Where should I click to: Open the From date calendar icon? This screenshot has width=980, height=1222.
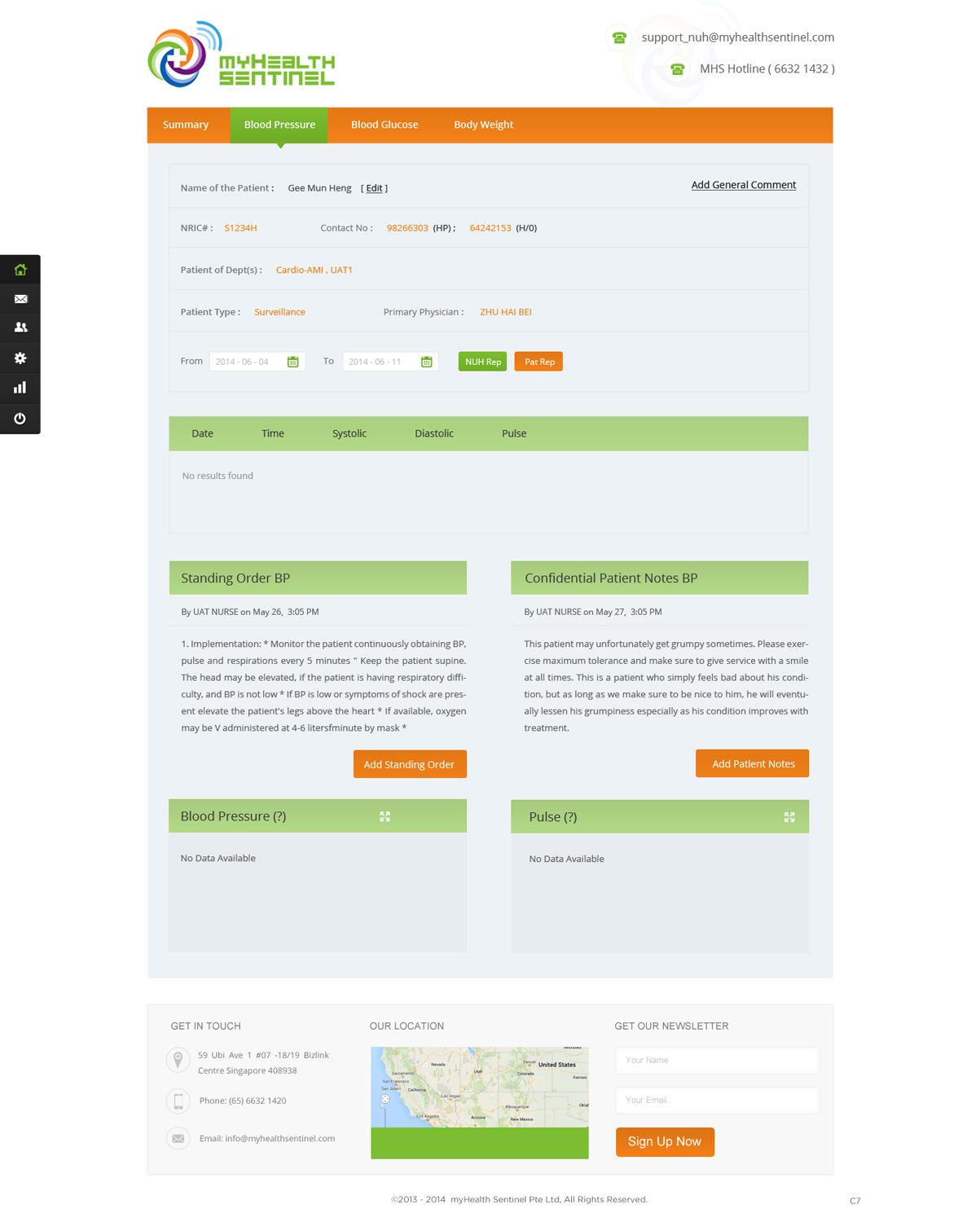click(x=293, y=362)
